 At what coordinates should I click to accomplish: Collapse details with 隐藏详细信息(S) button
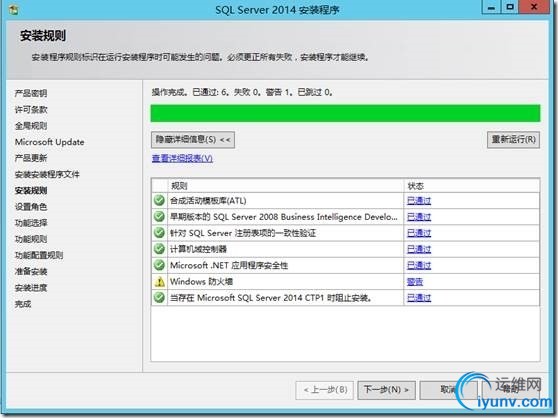193,139
